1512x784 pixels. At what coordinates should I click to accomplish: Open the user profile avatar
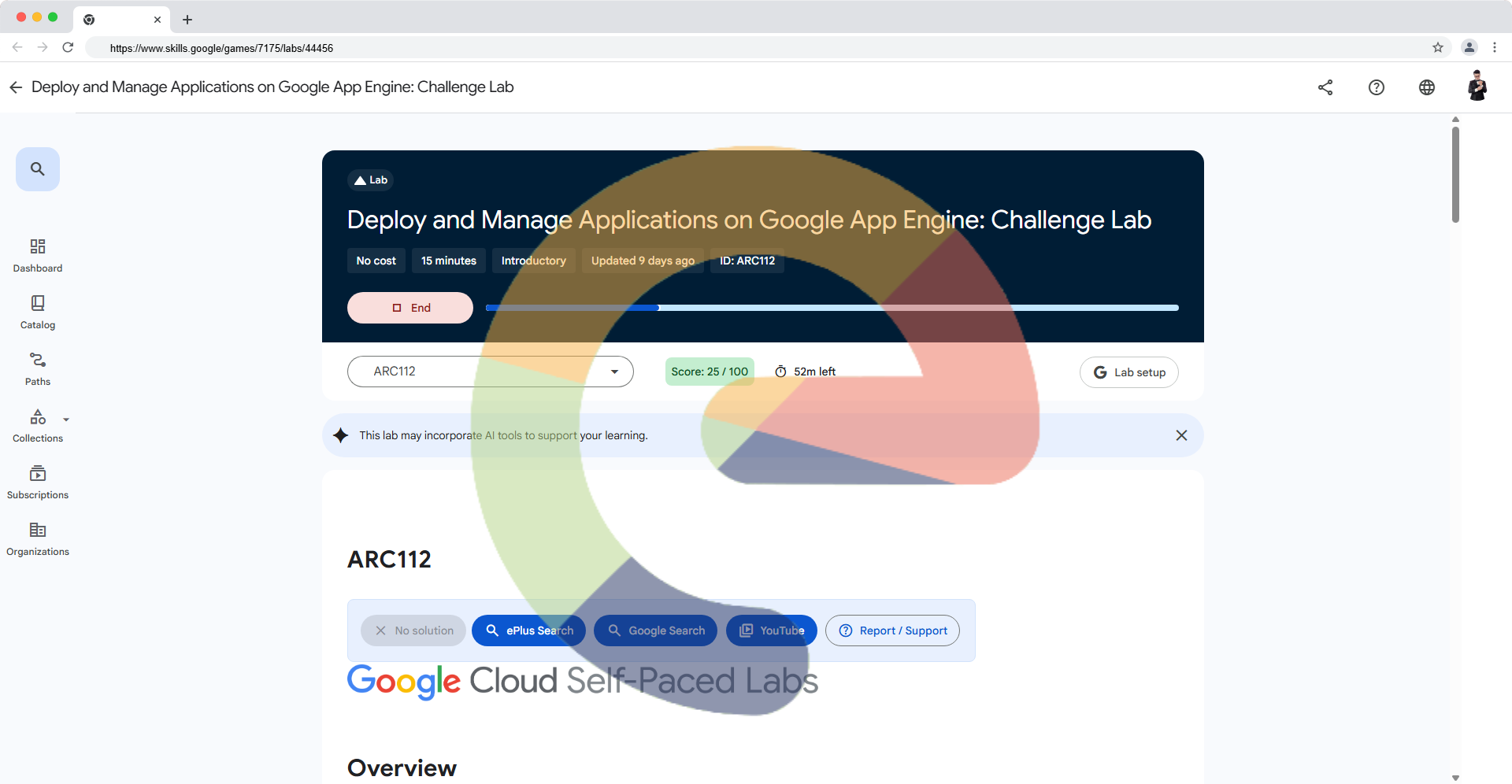pos(1477,87)
